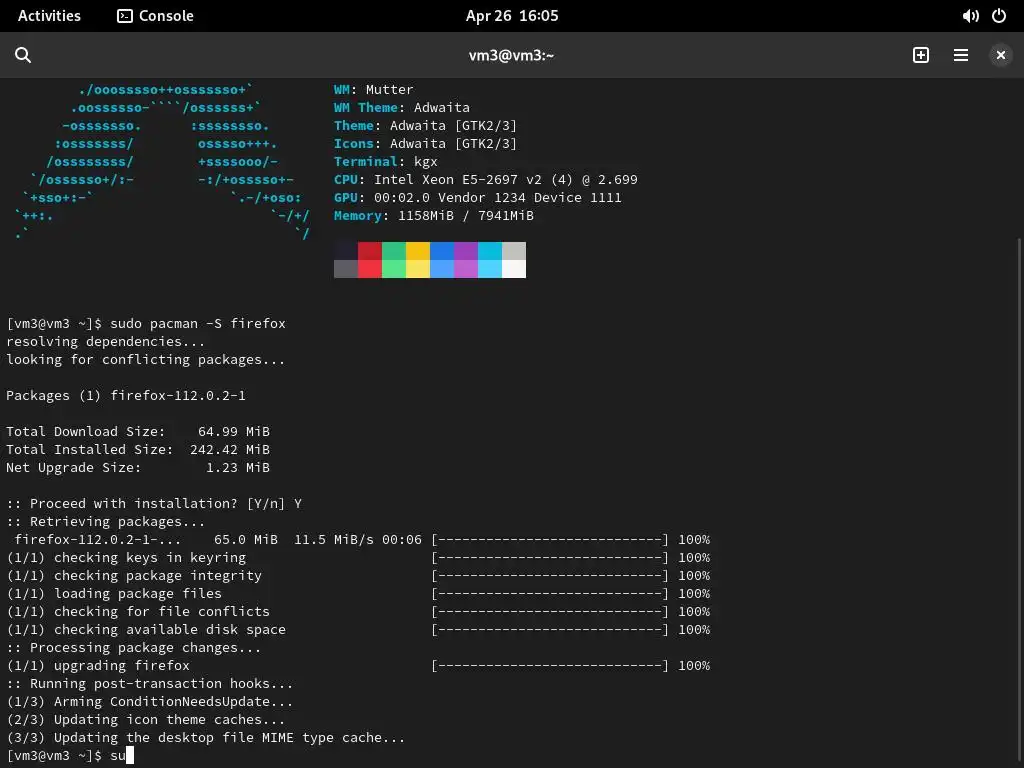The height and width of the screenshot is (768, 1024).
Task: Click 'looking for conflicting packages...' line
Action: 146,359
